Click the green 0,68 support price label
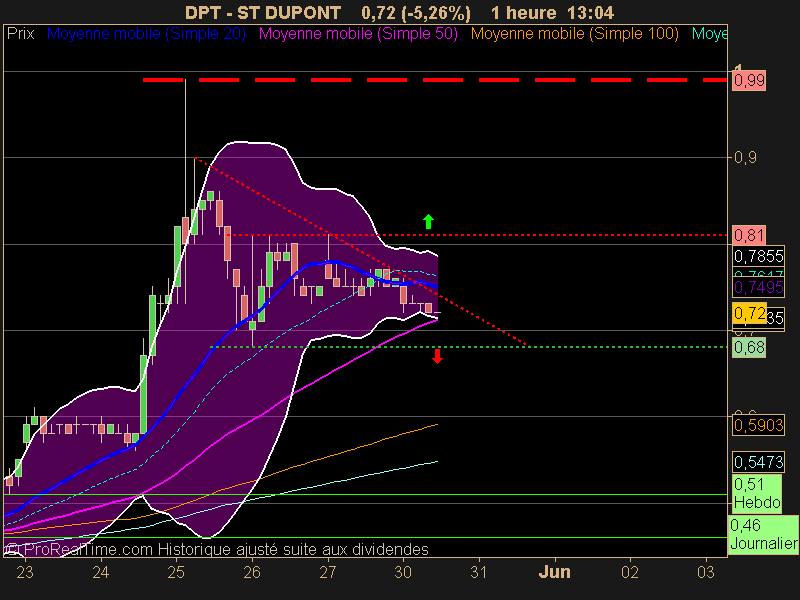 (749, 347)
